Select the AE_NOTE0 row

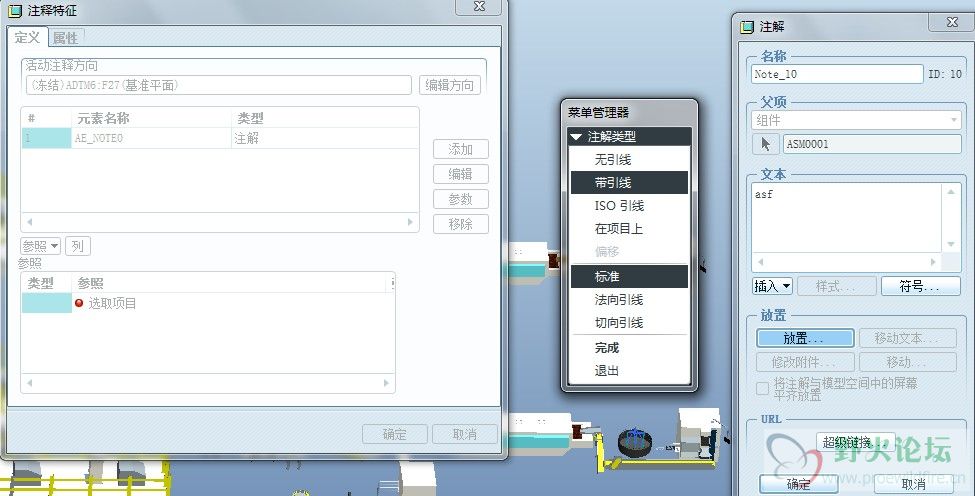click(220, 139)
